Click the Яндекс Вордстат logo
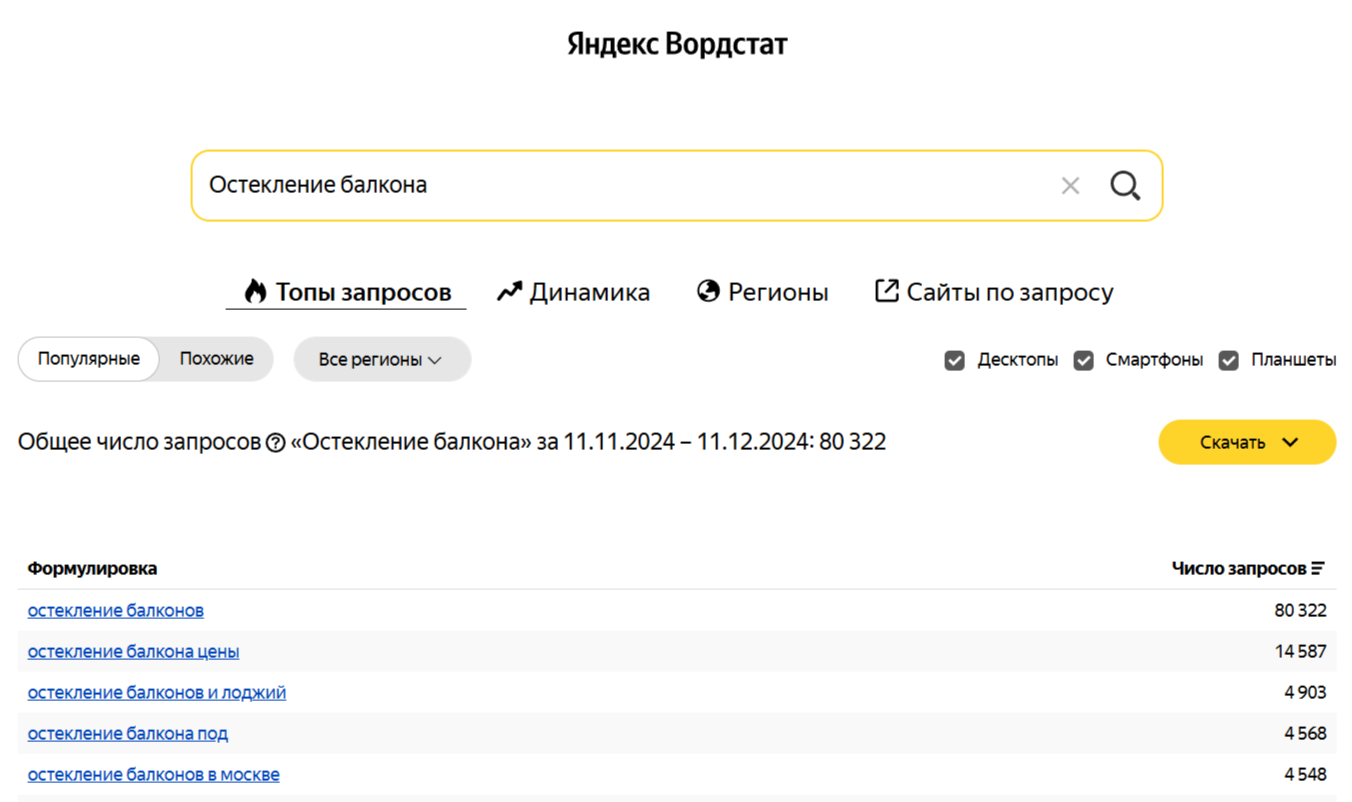The height and width of the screenshot is (802, 1352). pyautogui.click(x=677, y=45)
